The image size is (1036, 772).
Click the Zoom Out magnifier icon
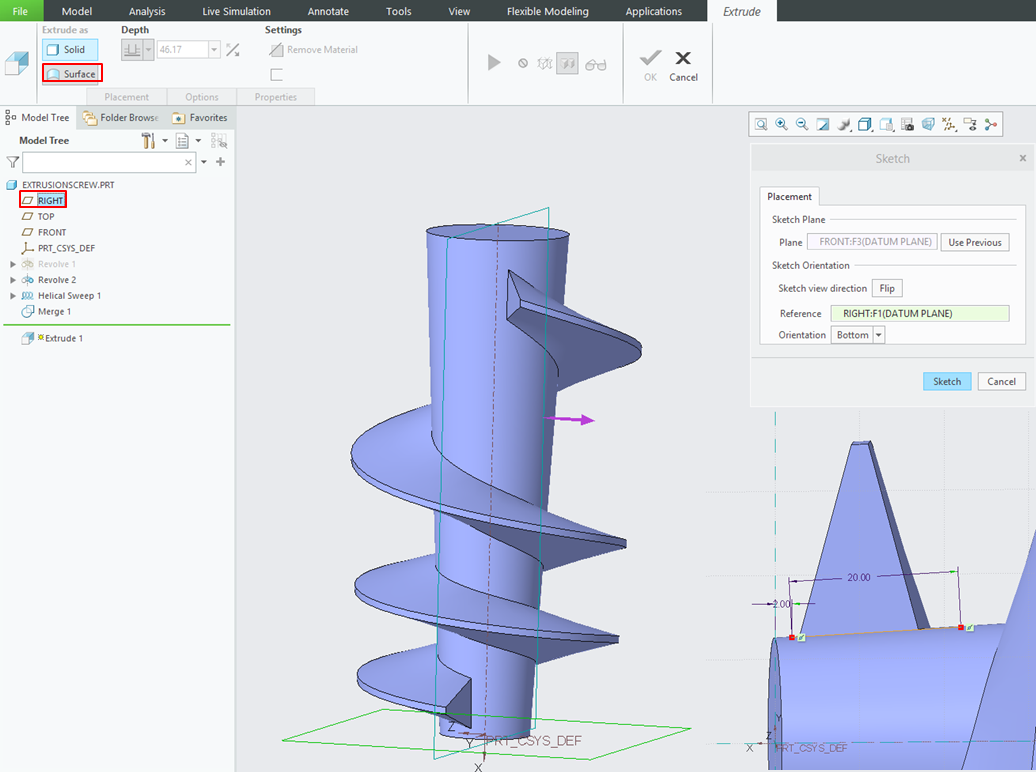pos(802,124)
